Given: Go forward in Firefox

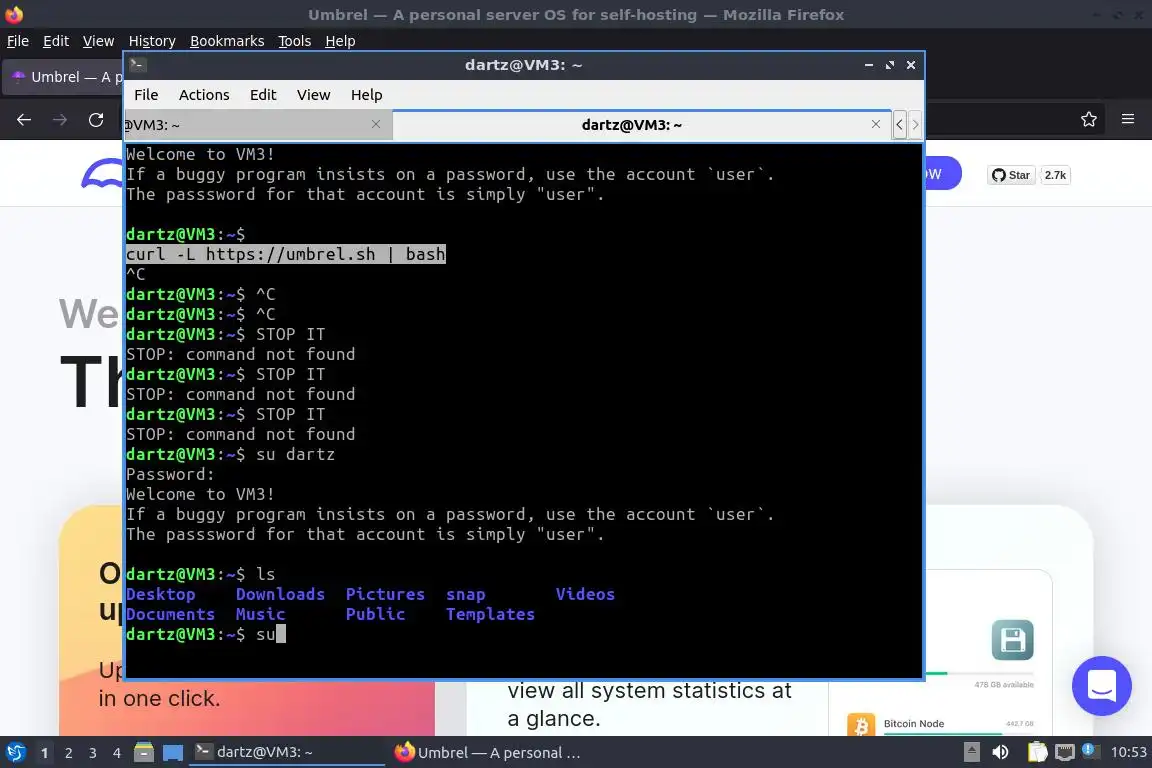Looking at the screenshot, I should tap(60, 119).
